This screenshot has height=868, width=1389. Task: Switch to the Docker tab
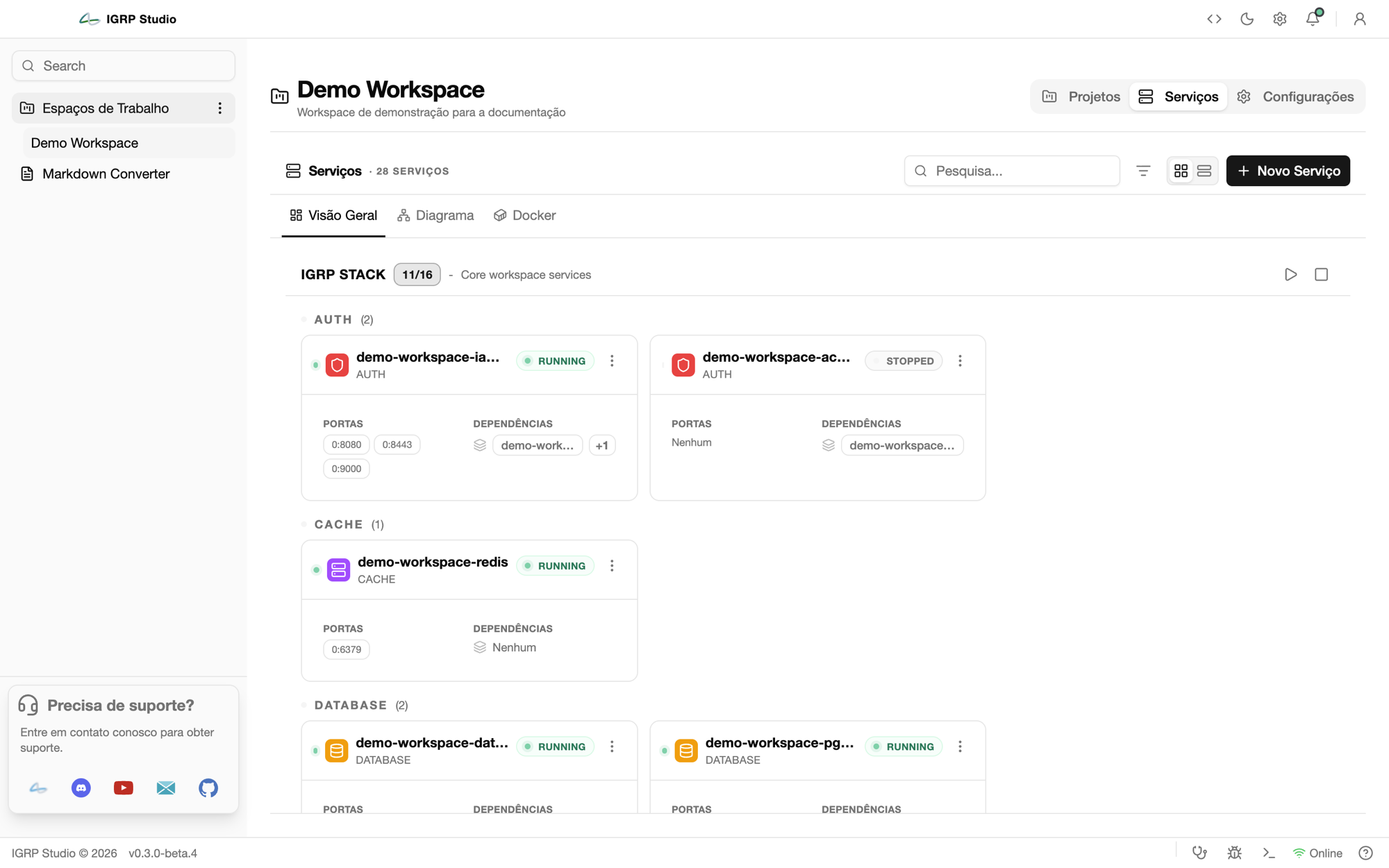point(524,215)
